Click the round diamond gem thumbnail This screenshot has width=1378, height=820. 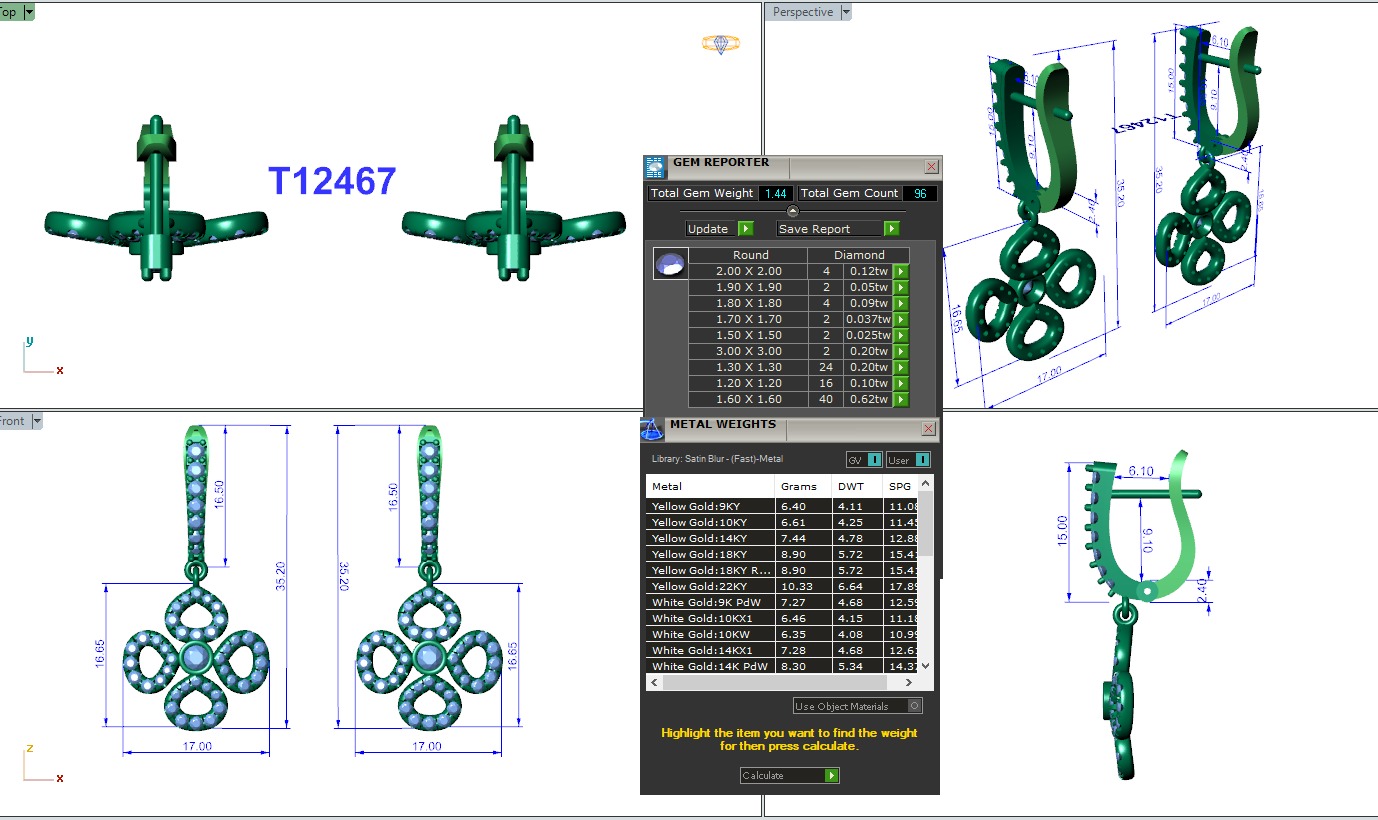point(670,264)
